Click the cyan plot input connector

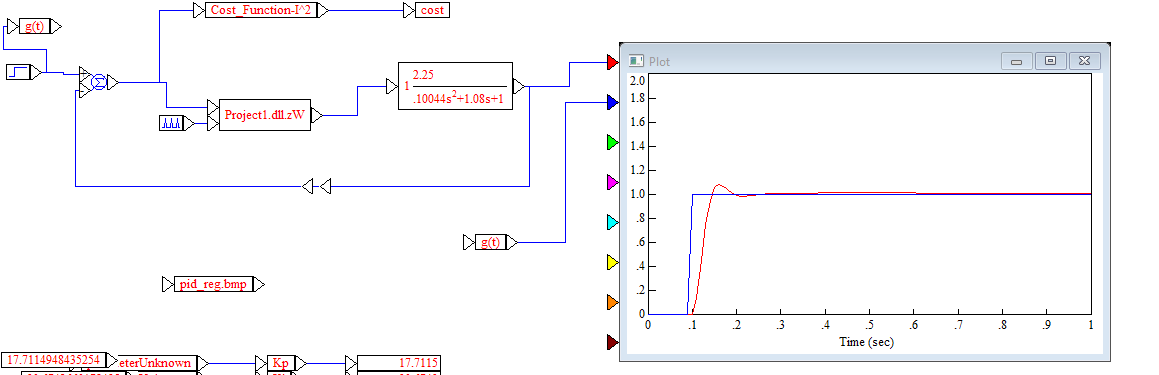[612, 222]
